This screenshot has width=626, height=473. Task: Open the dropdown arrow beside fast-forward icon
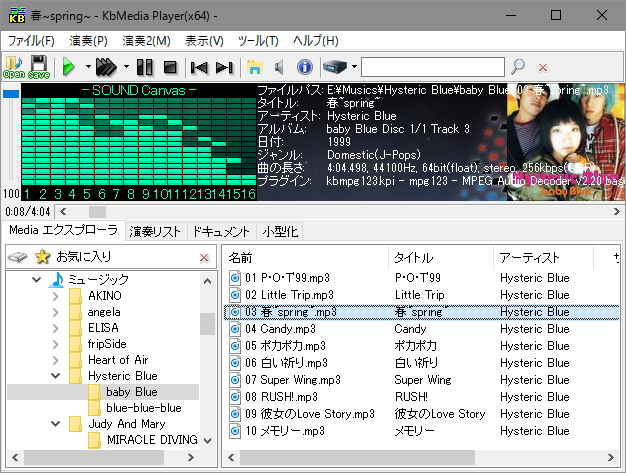coord(126,67)
